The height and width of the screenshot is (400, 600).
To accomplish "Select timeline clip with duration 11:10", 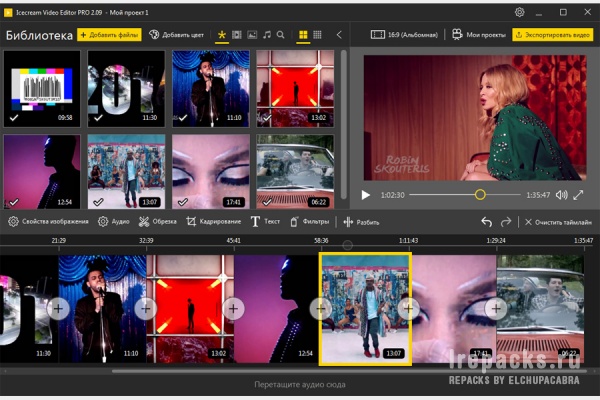I will 102,309.
